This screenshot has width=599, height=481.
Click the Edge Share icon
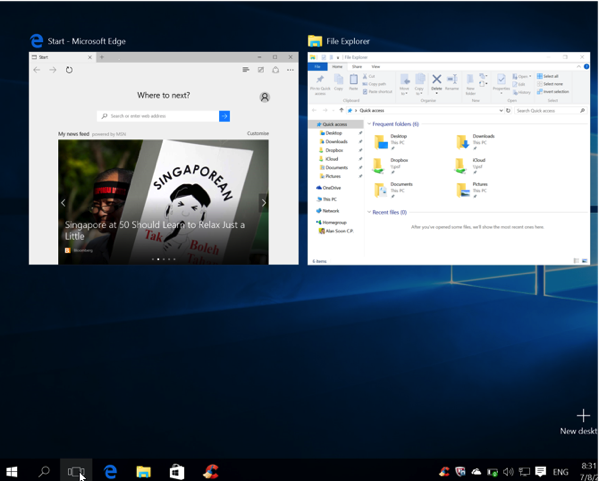click(x=275, y=70)
